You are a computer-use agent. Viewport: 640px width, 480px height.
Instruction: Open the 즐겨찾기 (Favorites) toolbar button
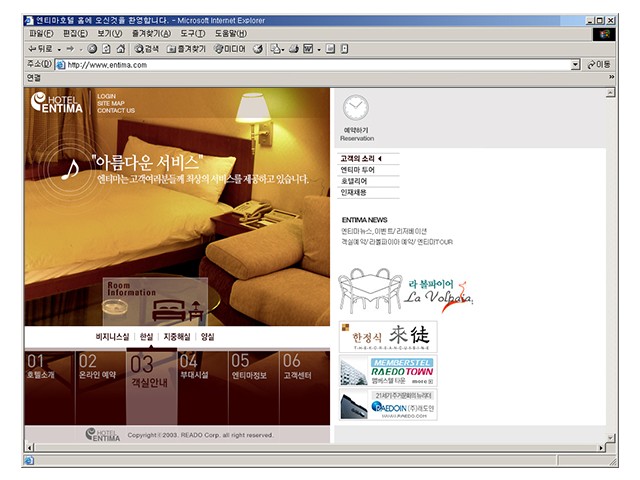point(187,48)
